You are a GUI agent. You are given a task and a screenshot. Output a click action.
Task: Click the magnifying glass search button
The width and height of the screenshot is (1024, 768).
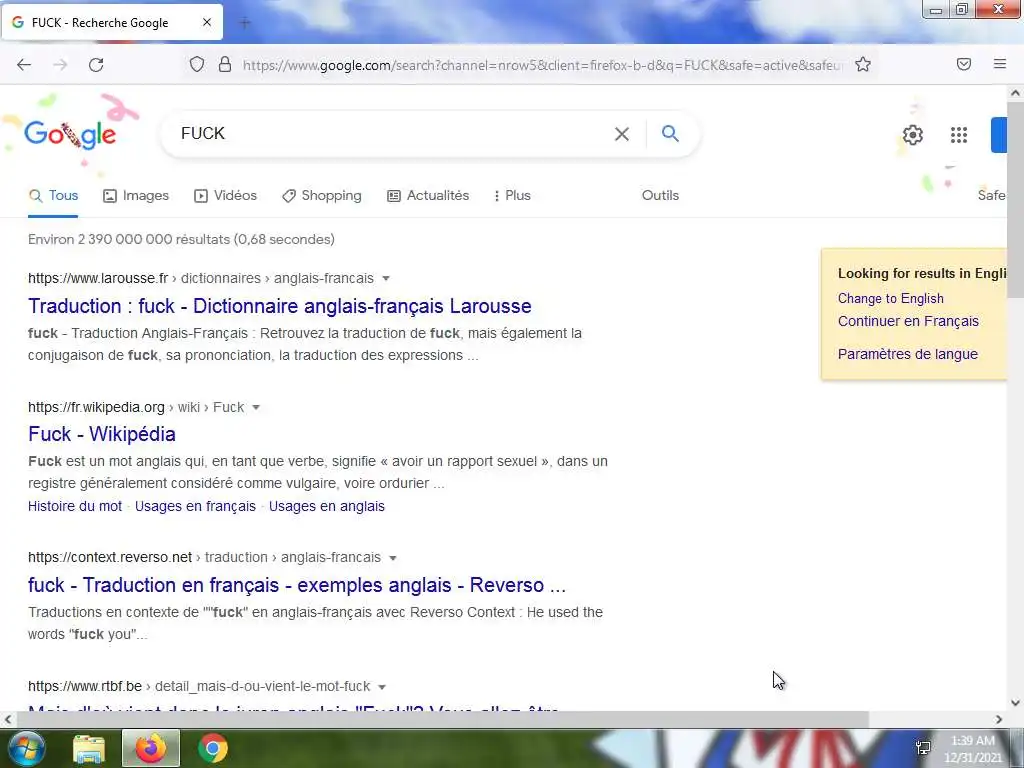(x=670, y=133)
